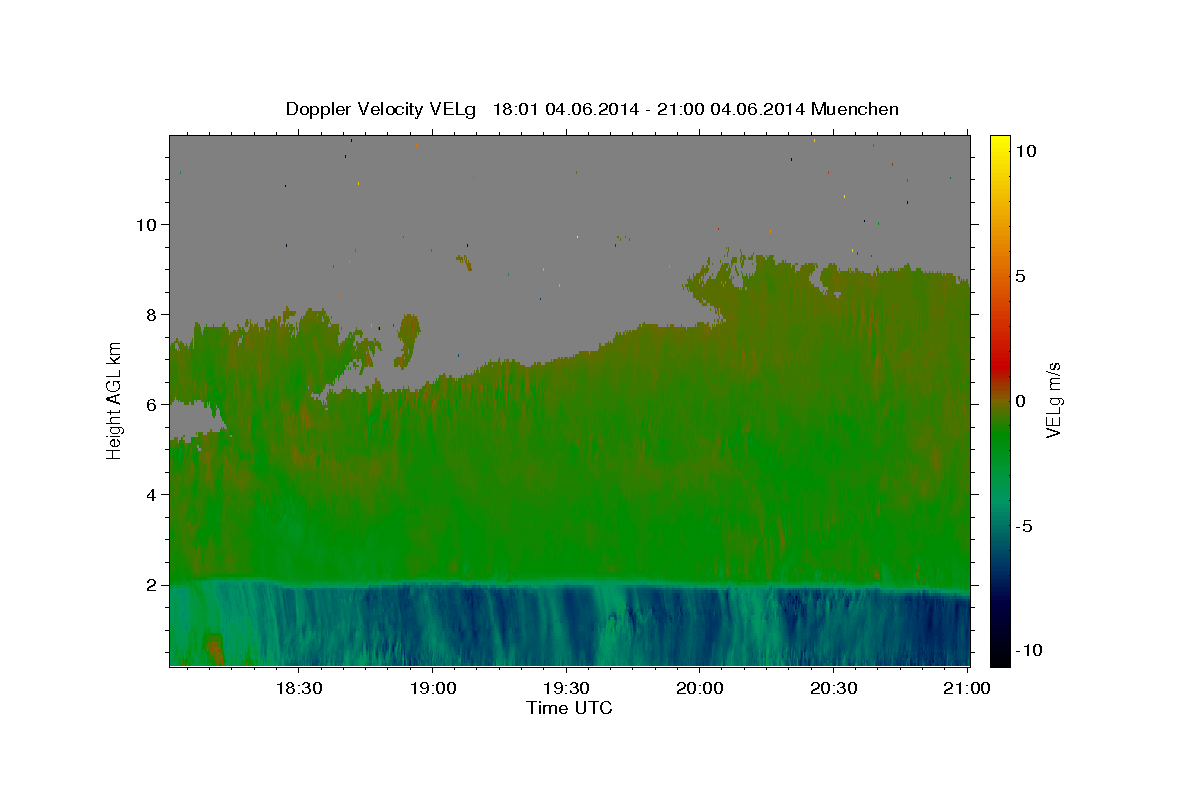Image resolution: width=1200 pixels, height=800 pixels.
Task: Click the height label '10'
Action: tap(146, 224)
